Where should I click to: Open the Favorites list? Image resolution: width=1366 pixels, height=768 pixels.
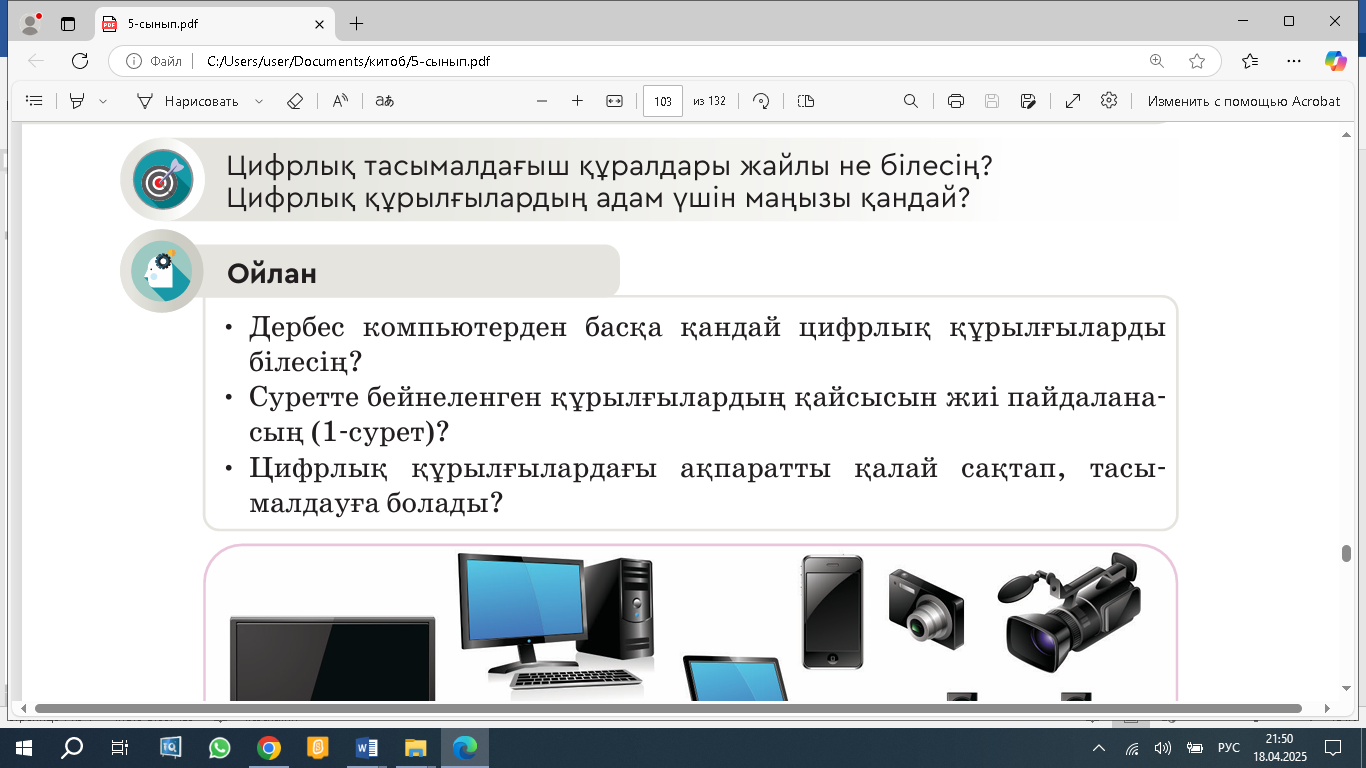coord(1250,61)
